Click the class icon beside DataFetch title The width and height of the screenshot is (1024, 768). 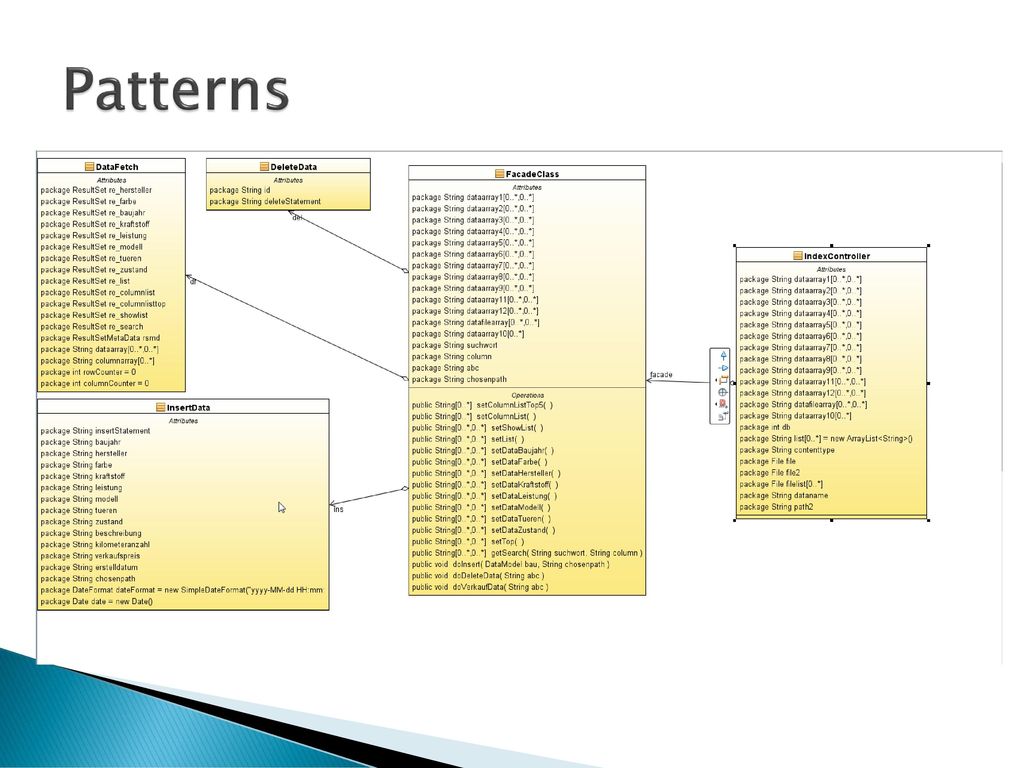89,167
